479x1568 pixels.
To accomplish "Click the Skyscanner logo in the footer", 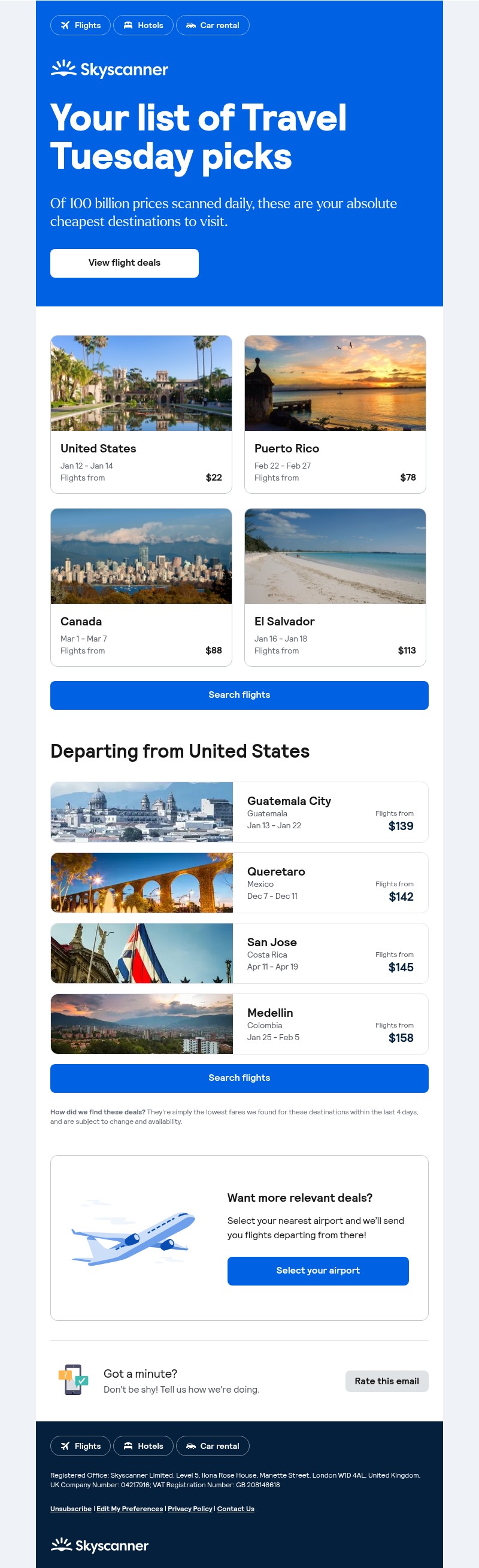I will click(x=99, y=1544).
